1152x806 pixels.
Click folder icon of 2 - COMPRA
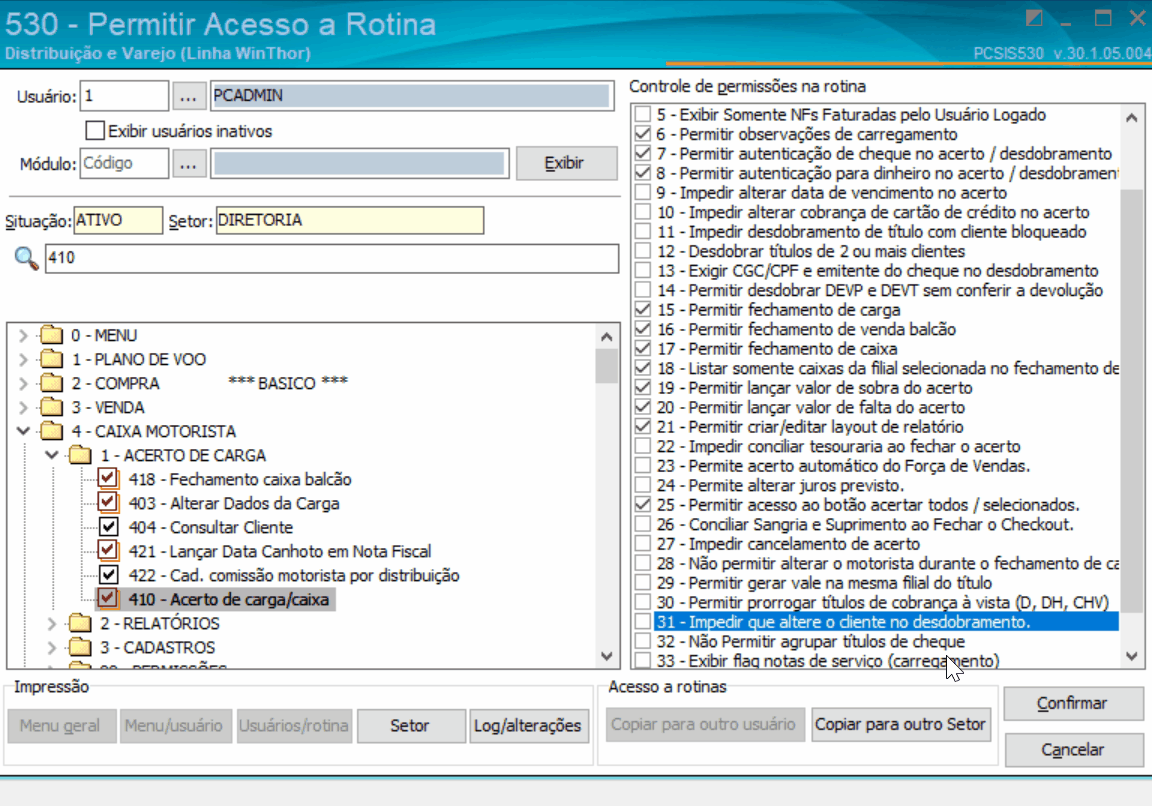click(x=51, y=384)
